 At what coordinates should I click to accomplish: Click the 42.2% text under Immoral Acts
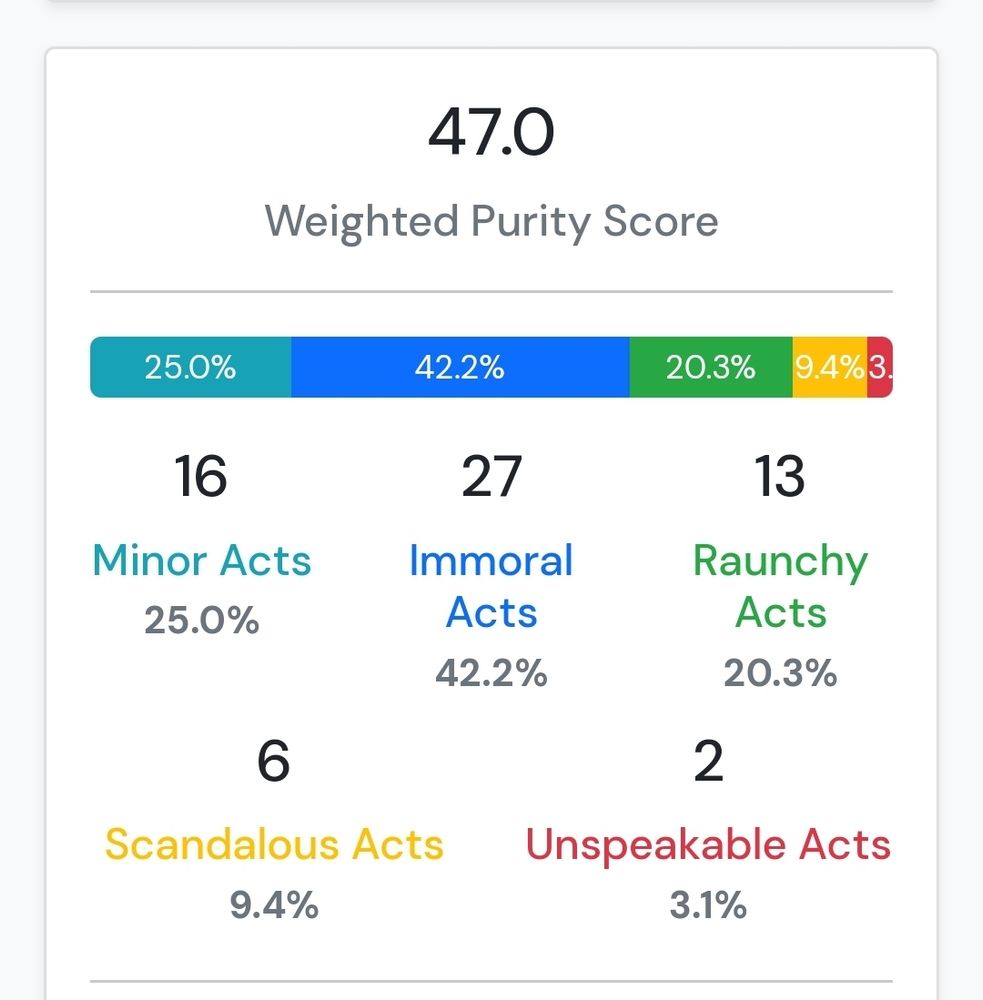point(491,673)
